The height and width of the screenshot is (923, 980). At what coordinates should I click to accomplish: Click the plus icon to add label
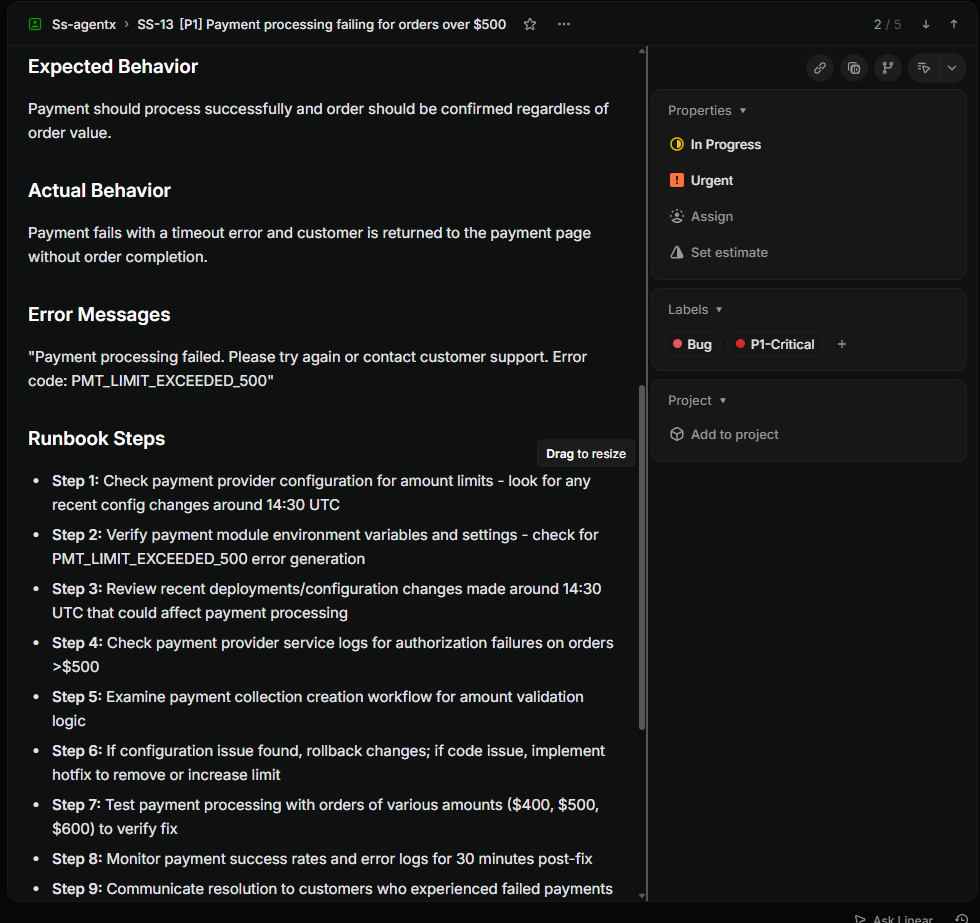tap(842, 344)
